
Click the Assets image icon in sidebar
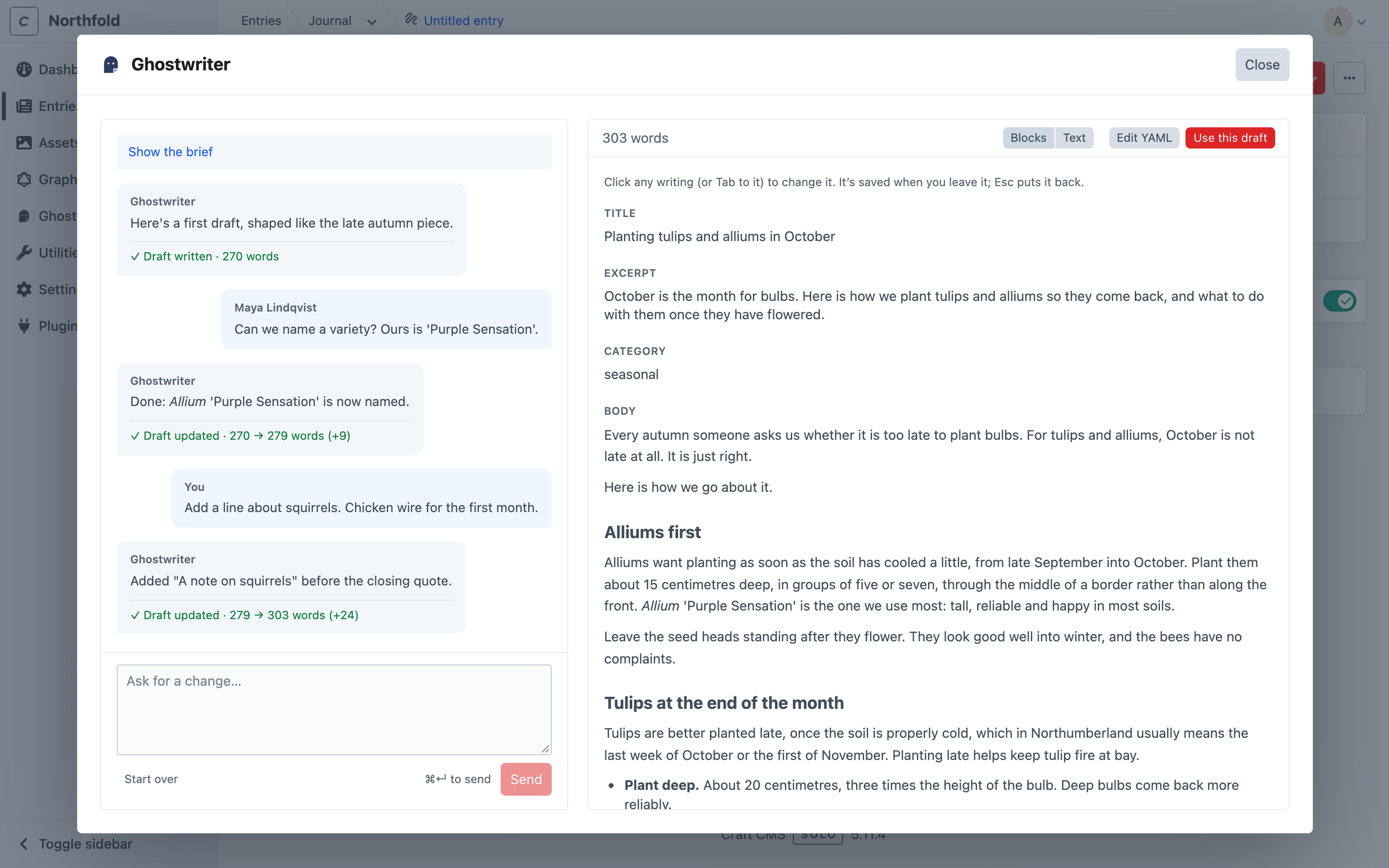pos(24,143)
